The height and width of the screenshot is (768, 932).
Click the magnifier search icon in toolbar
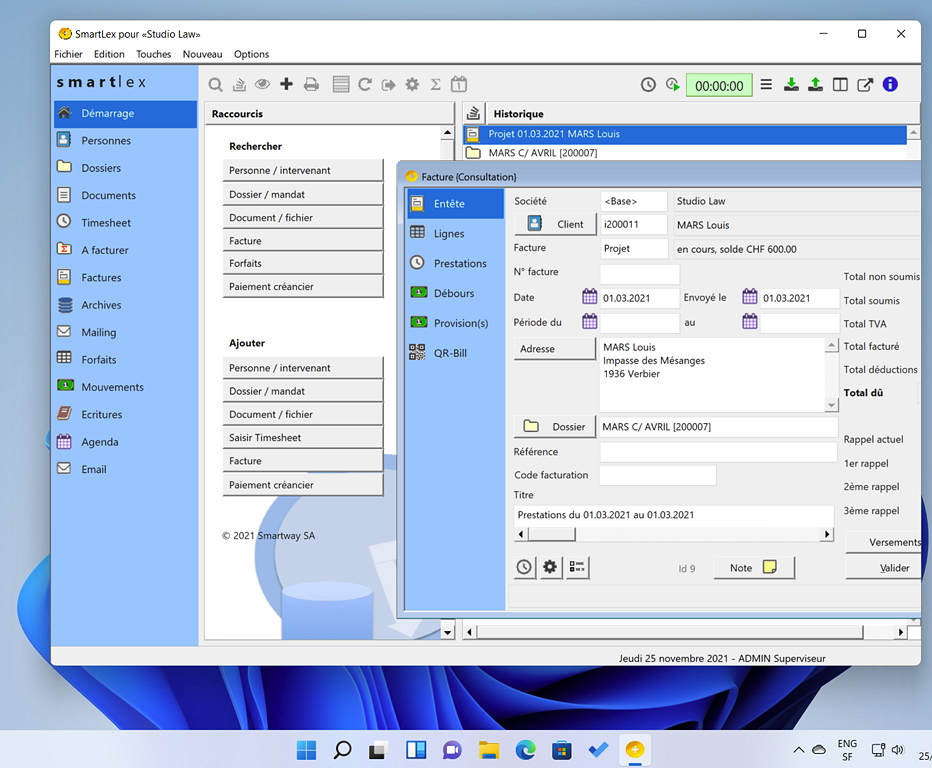click(x=215, y=85)
